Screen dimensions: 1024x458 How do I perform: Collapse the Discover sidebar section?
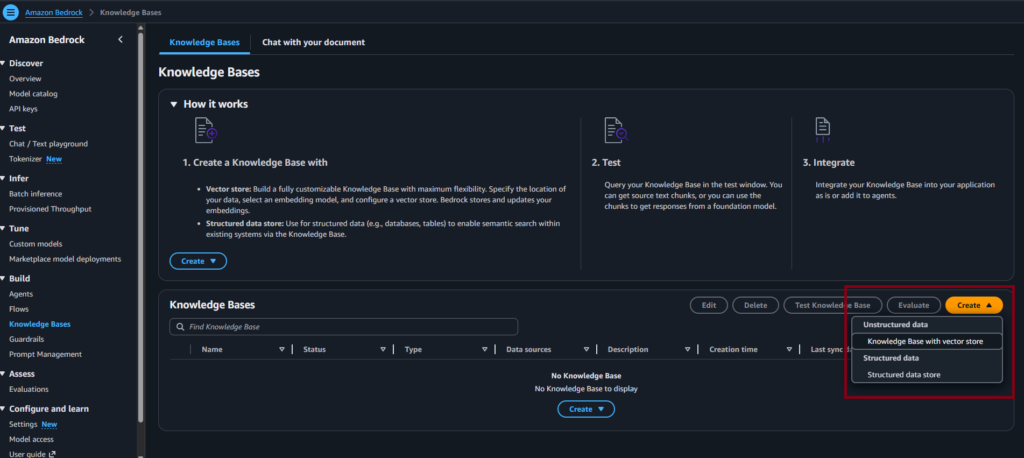click(4, 63)
